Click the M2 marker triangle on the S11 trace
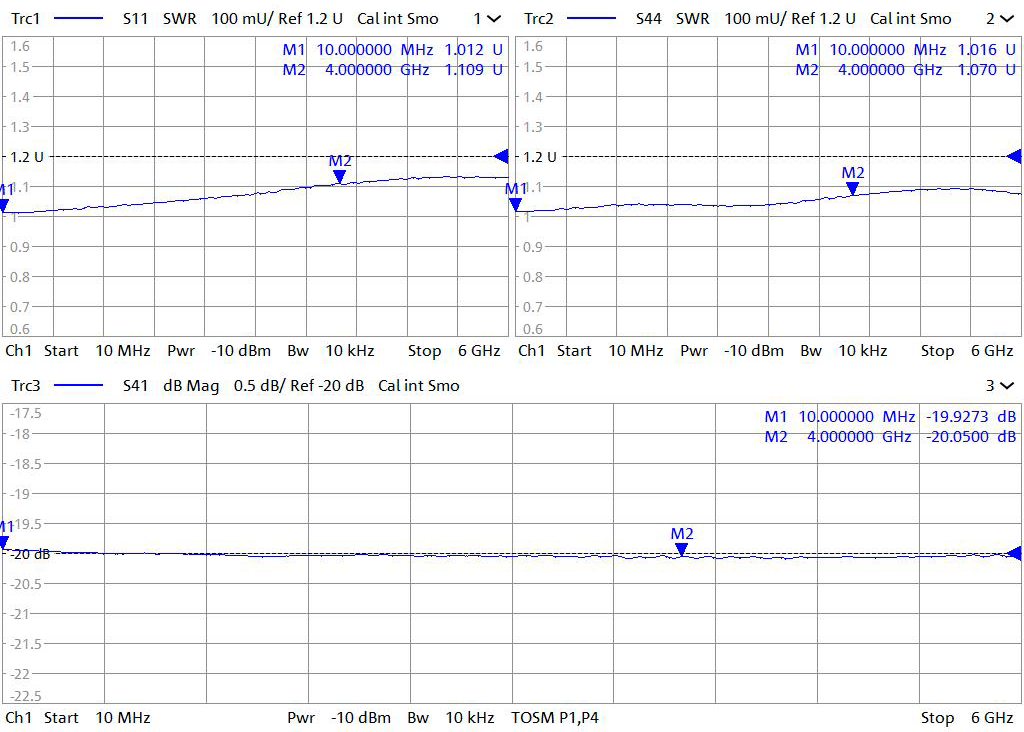This screenshot has height=732, width=1024. pos(340,177)
